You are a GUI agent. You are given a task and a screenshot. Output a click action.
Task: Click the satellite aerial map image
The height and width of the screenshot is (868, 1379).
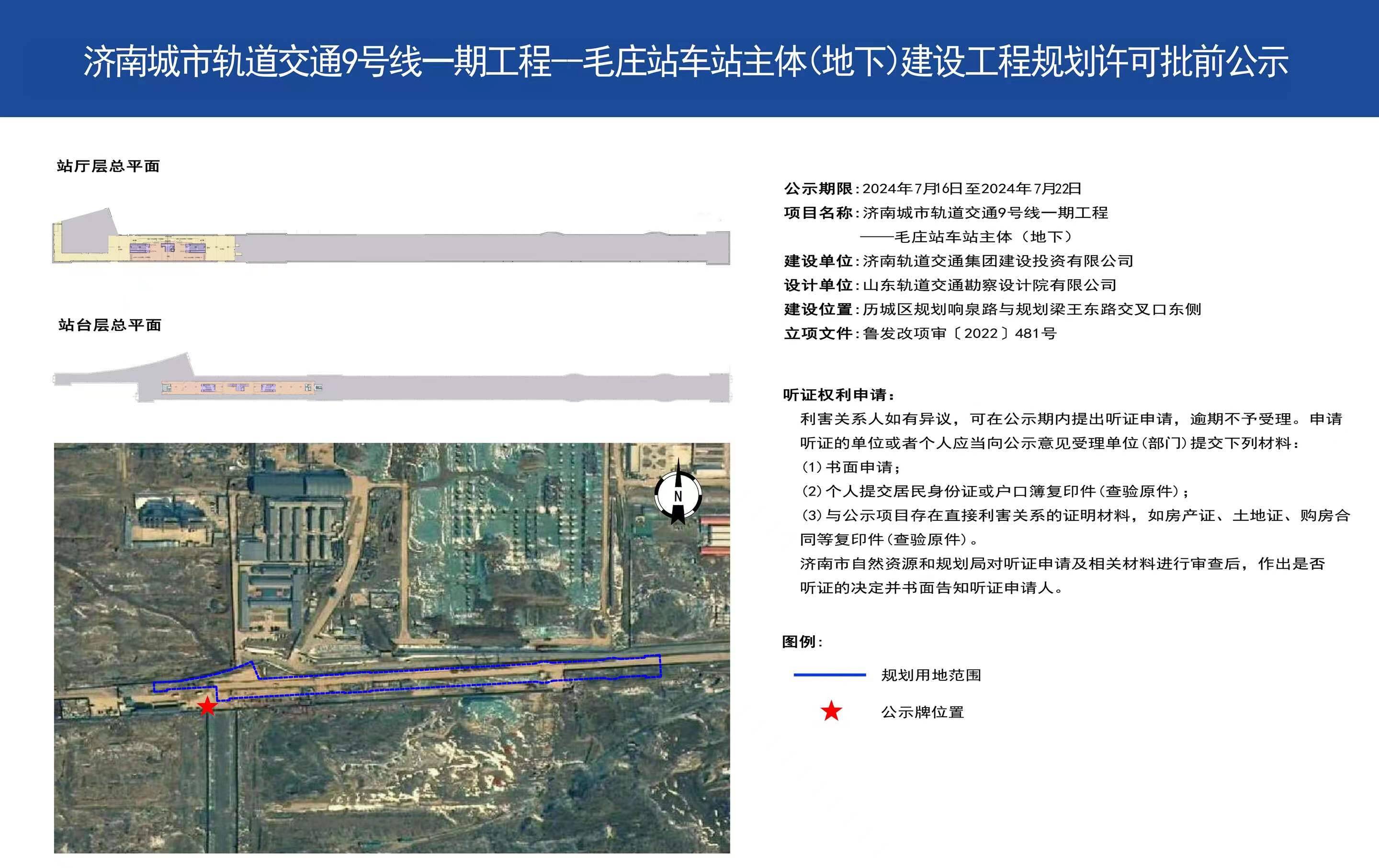tap(392, 648)
